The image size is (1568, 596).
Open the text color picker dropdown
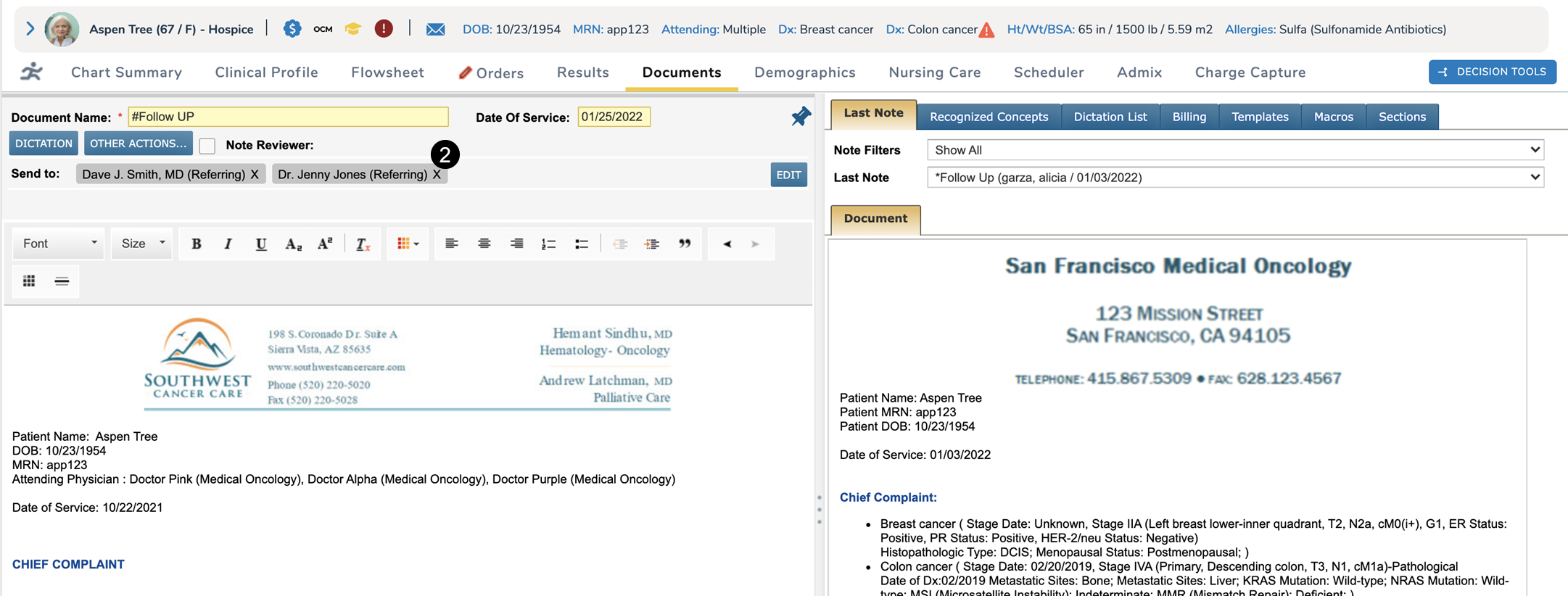408,244
